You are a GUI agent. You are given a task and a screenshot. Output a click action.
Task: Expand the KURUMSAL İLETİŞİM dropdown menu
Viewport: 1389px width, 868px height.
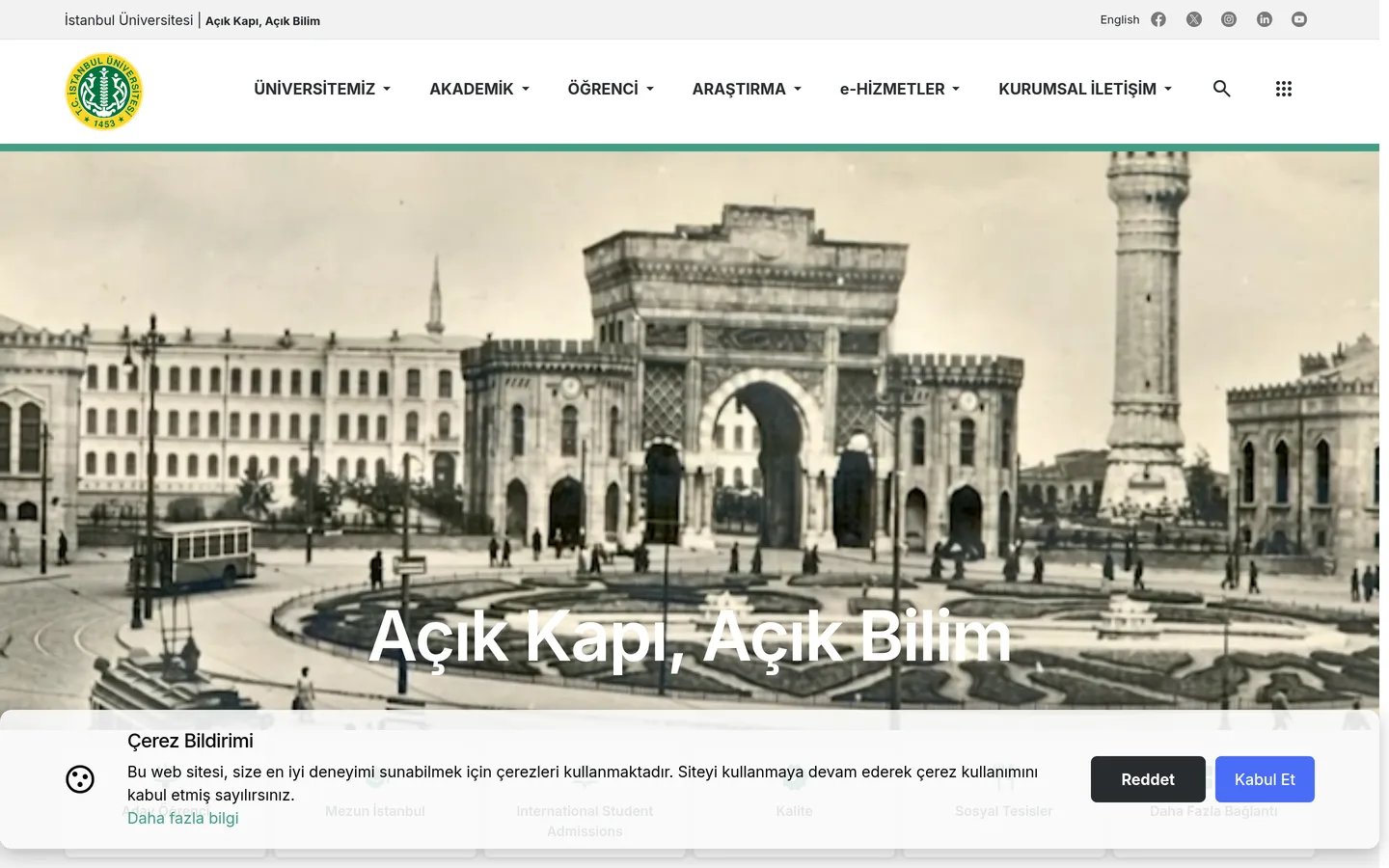pos(1085,89)
